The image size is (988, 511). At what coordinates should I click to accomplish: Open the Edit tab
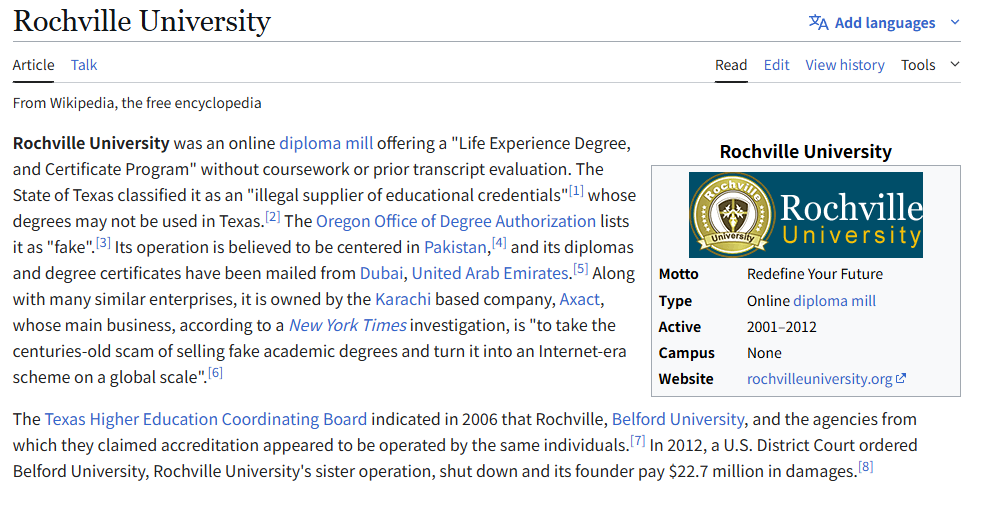(x=776, y=65)
